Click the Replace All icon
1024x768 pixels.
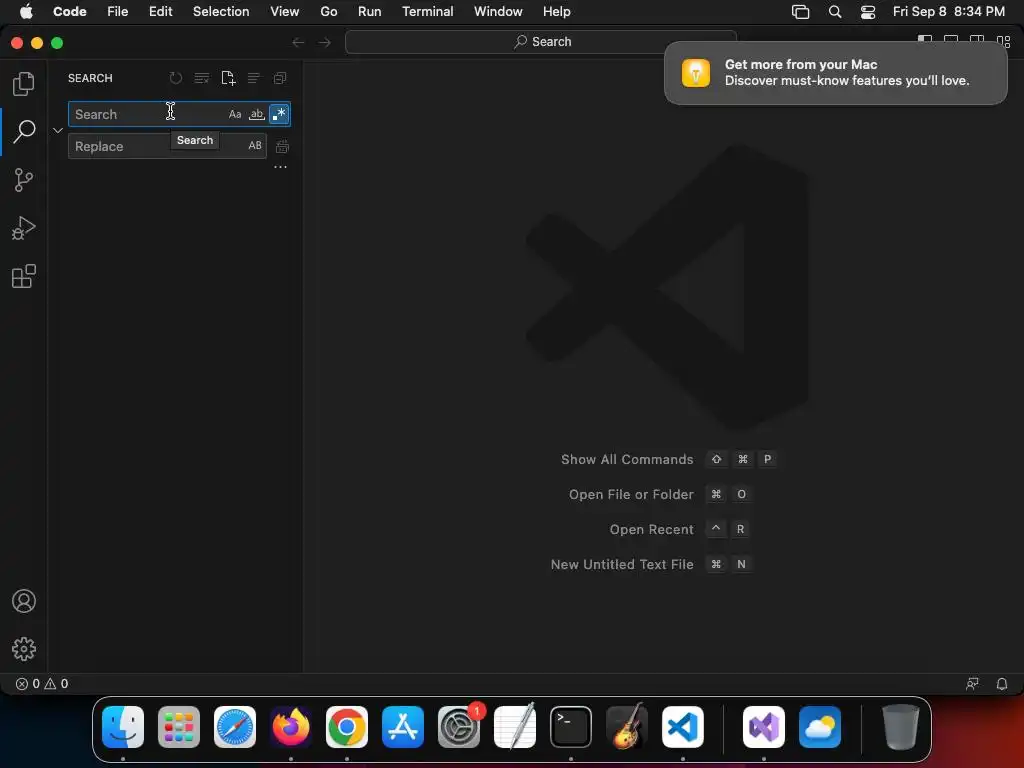click(282, 146)
